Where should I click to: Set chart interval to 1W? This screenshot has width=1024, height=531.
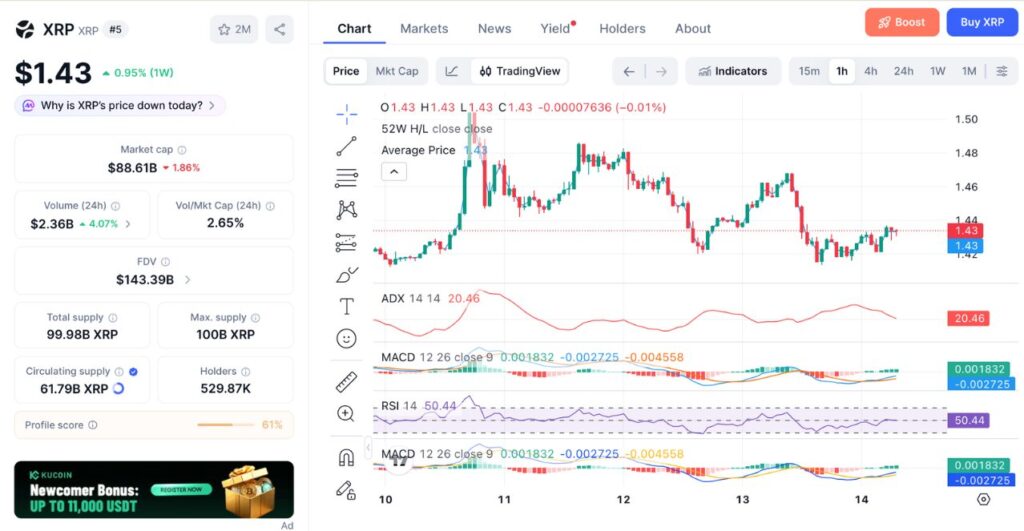[938, 71]
